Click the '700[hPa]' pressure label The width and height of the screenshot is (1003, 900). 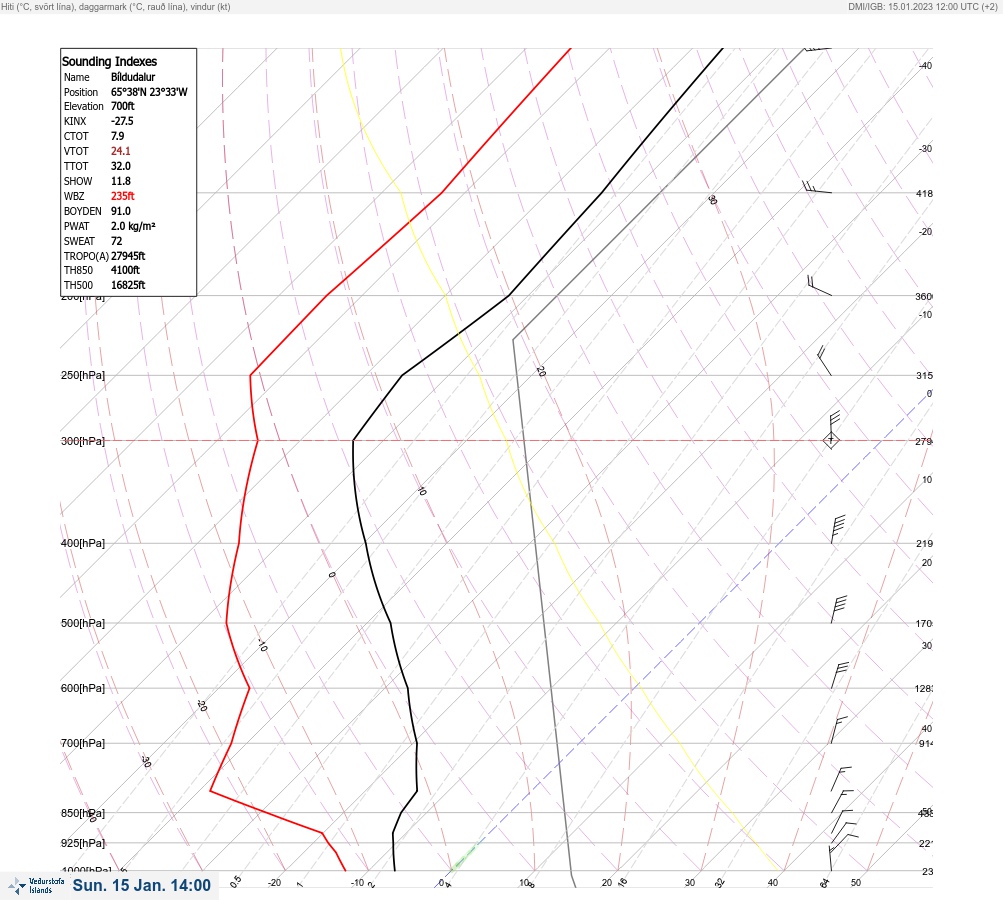tap(83, 743)
